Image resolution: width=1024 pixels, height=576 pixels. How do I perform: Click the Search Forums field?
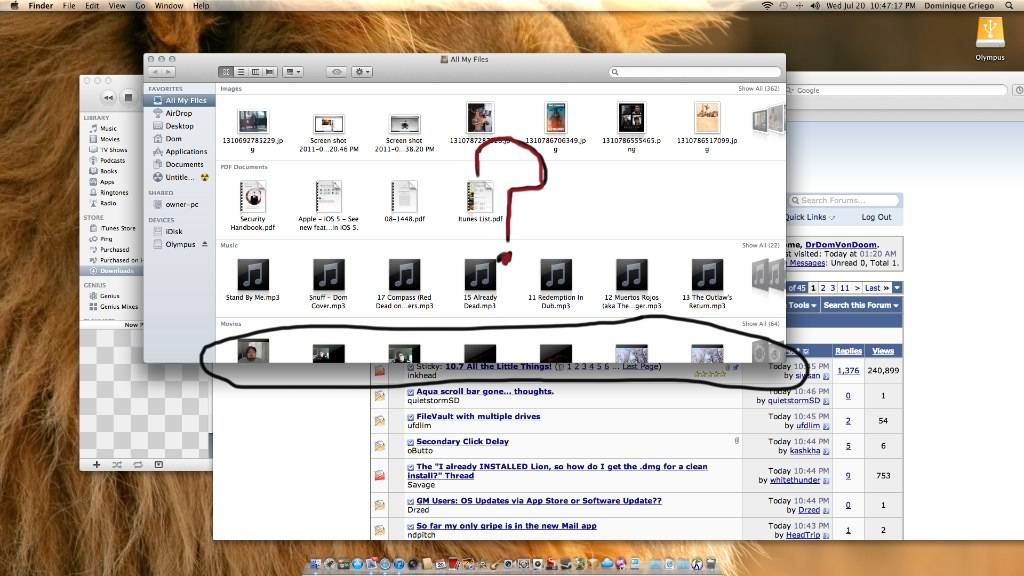pyautogui.click(x=844, y=200)
